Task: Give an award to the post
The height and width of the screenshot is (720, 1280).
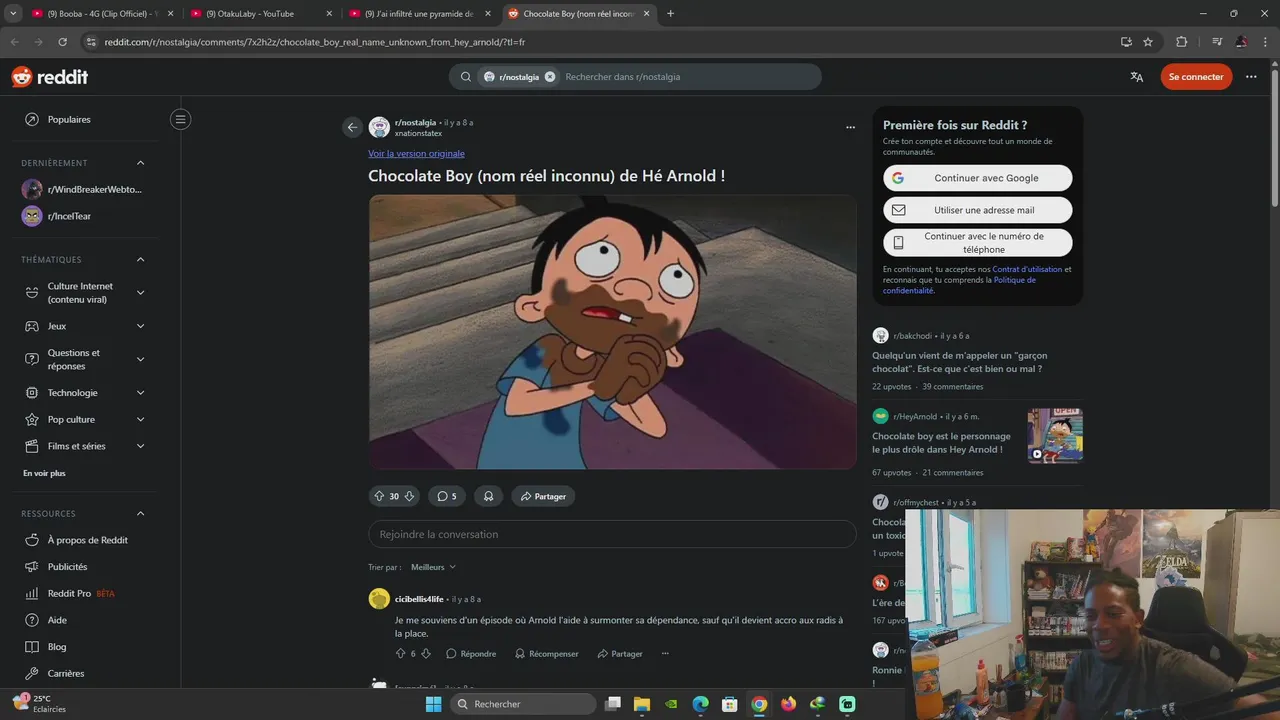Action: pyautogui.click(x=488, y=496)
